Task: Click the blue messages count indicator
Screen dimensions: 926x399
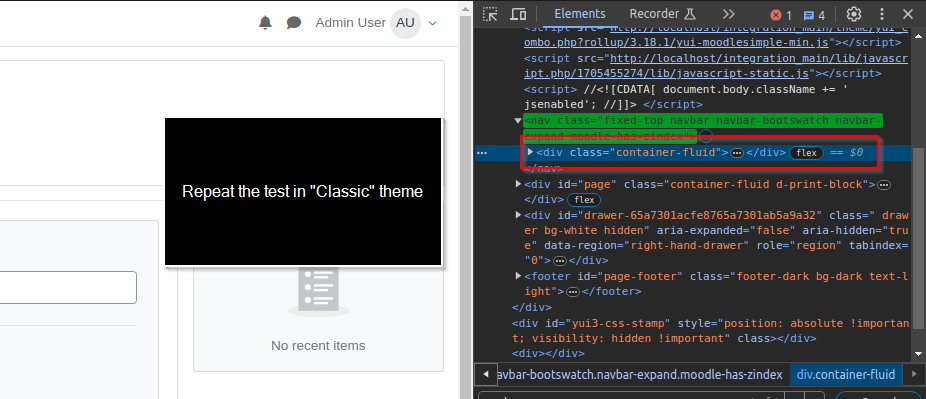Action: pos(814,15)
